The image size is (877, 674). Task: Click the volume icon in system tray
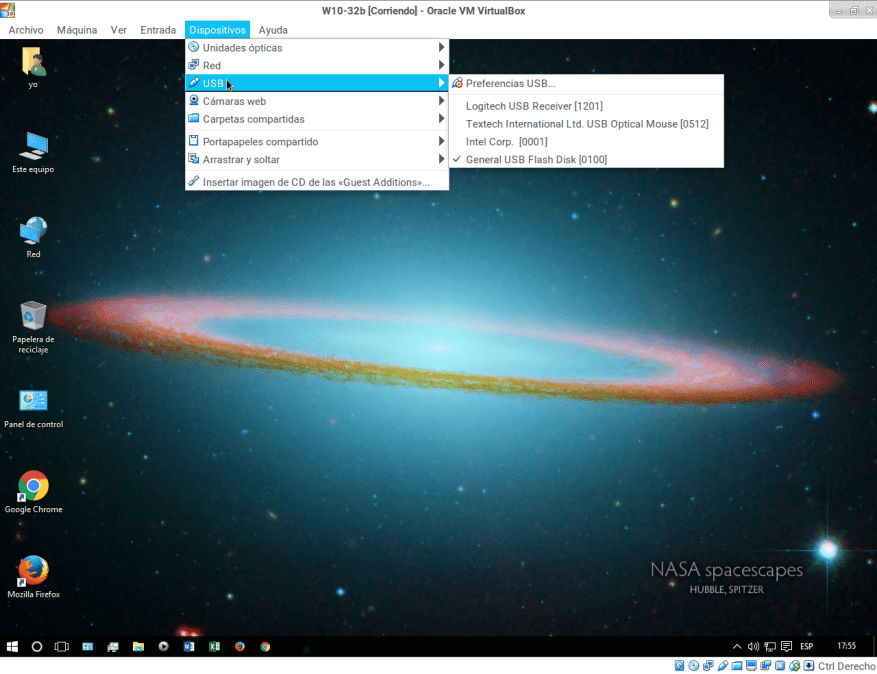click(x=753, y=647)
